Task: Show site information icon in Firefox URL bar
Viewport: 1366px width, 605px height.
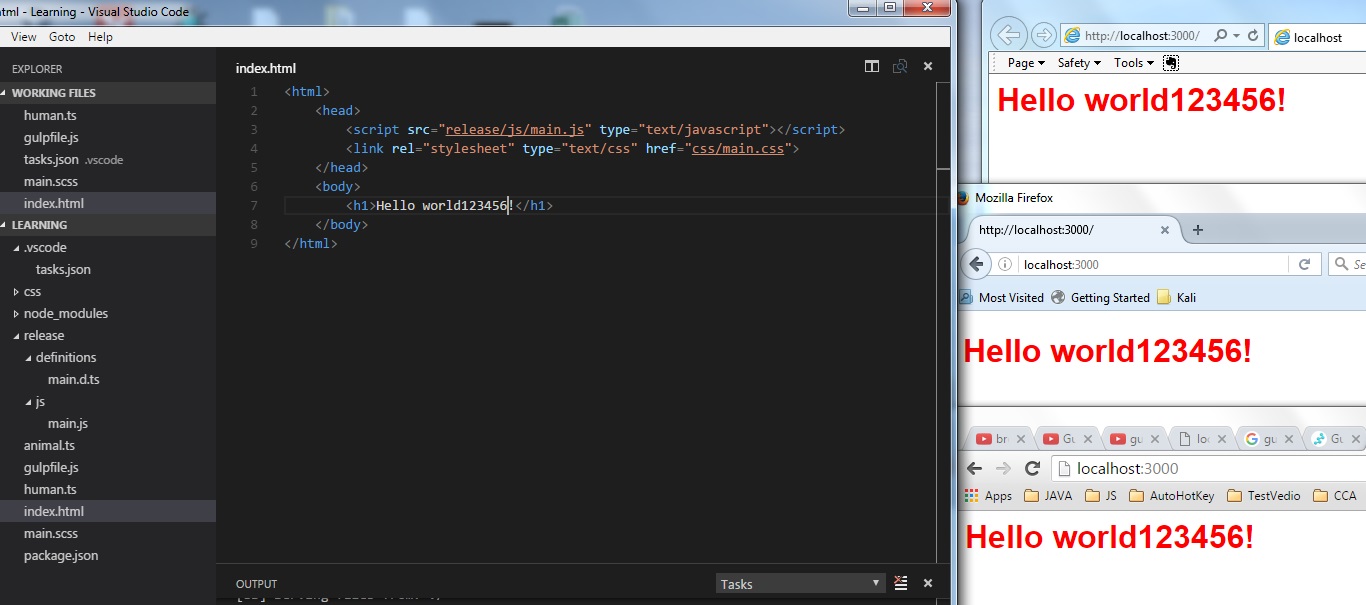Action: (x=1006, y=265)
